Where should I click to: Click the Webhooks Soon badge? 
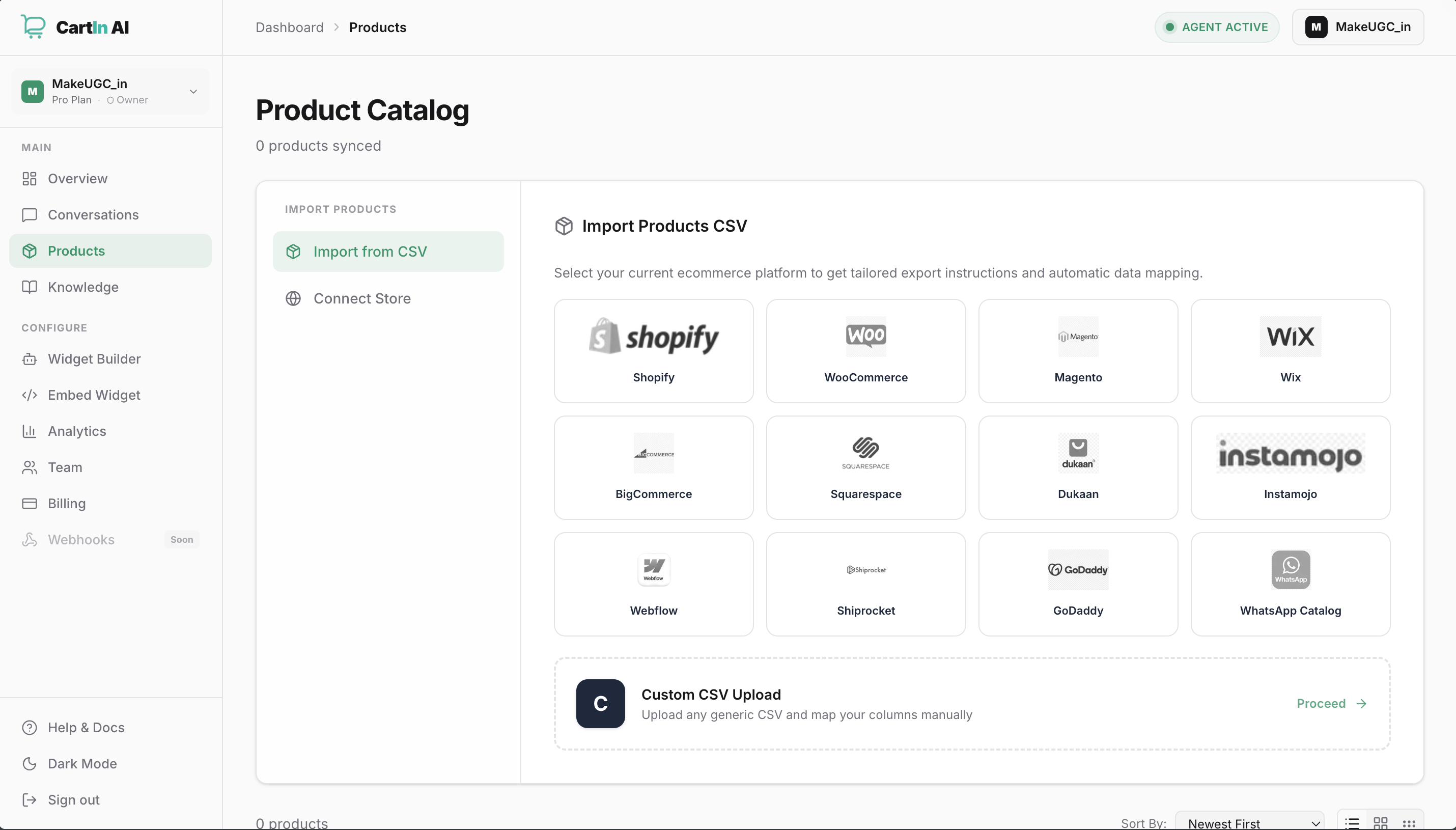(182, 540)
